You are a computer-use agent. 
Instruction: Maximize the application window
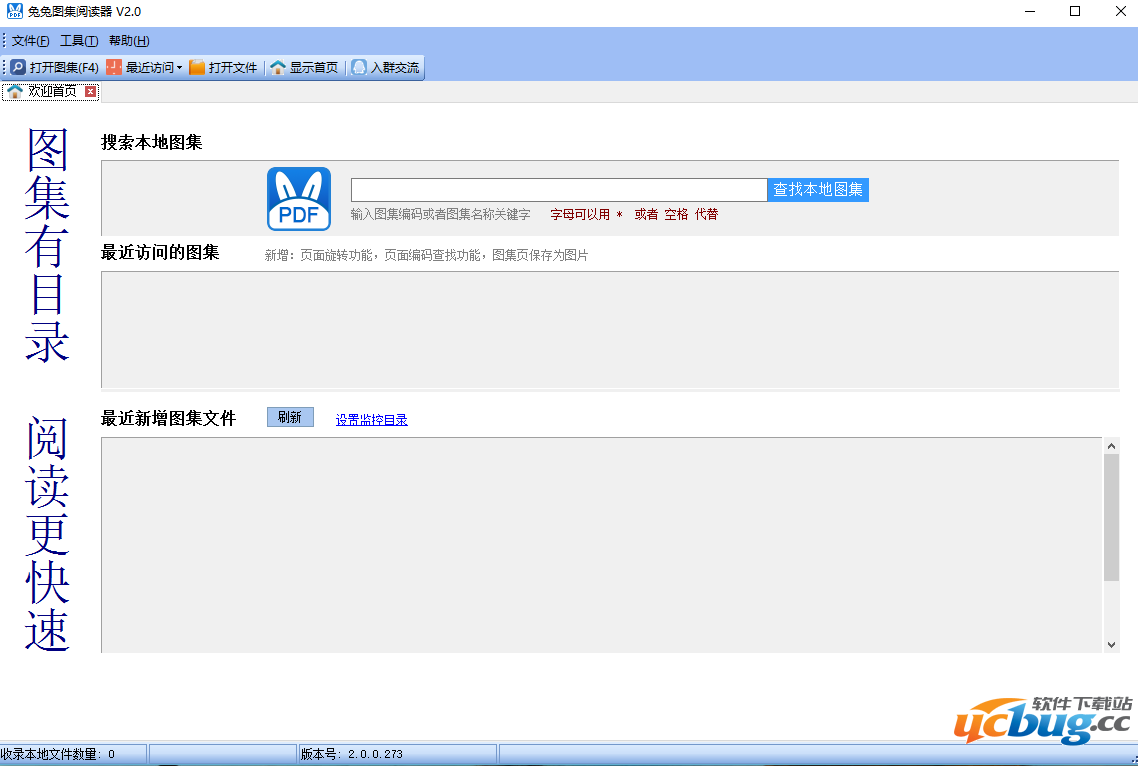(x=1075, y=12)
